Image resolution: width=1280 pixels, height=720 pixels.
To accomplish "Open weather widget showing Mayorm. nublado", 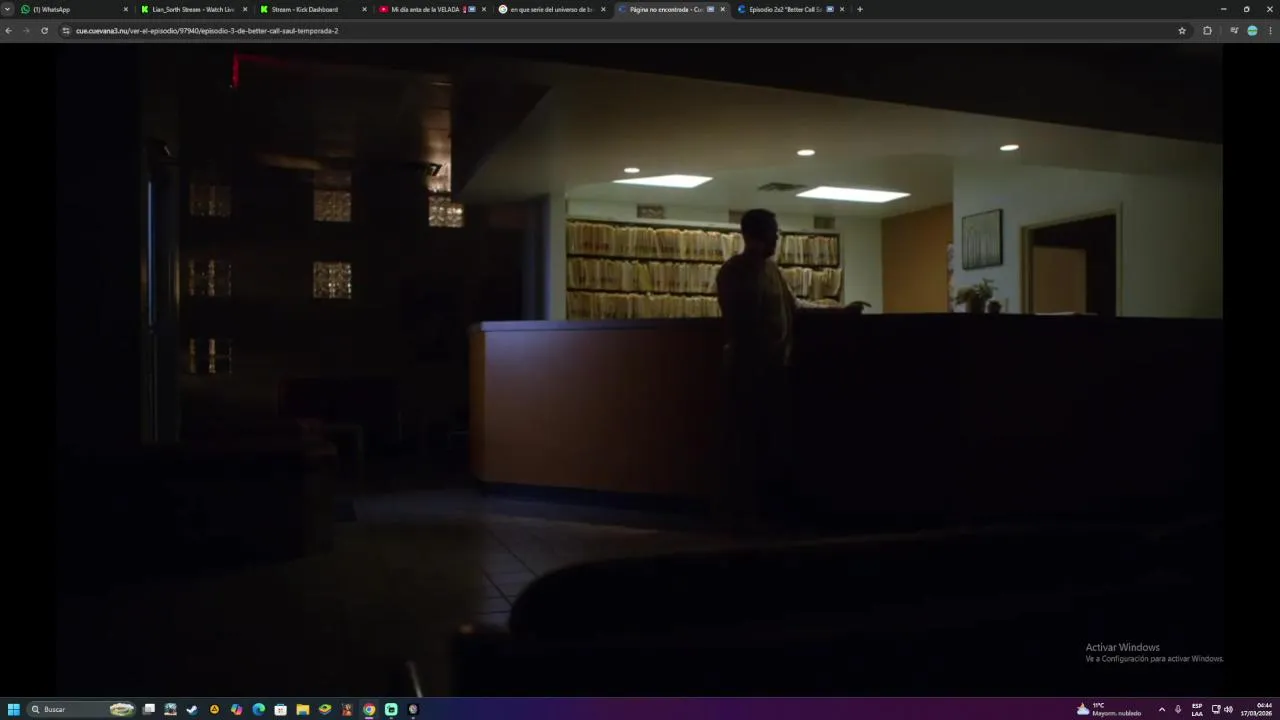I will [x=1109, y=709].
